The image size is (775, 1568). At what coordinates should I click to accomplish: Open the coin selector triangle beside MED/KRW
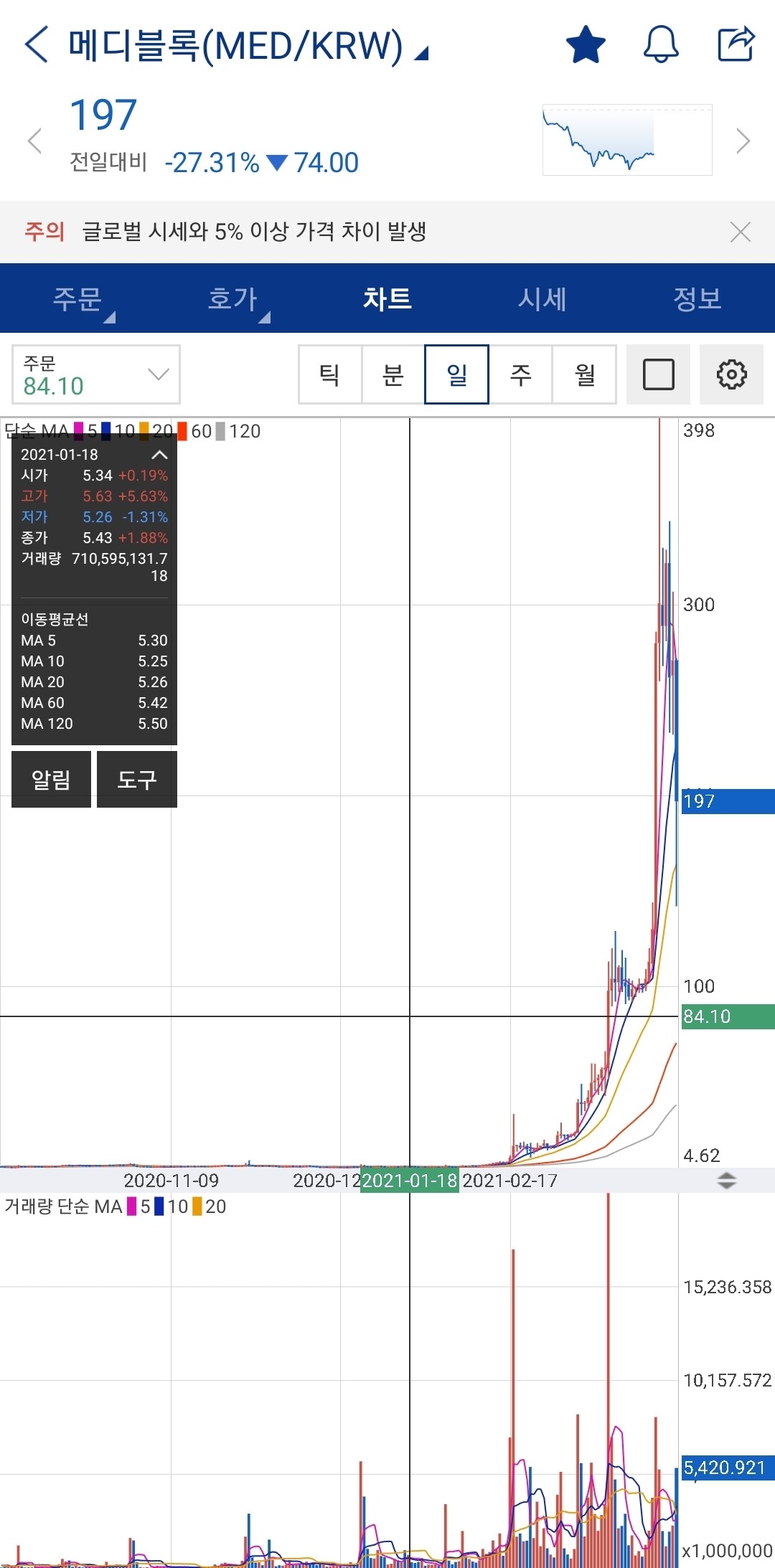(x=422, y=53)
